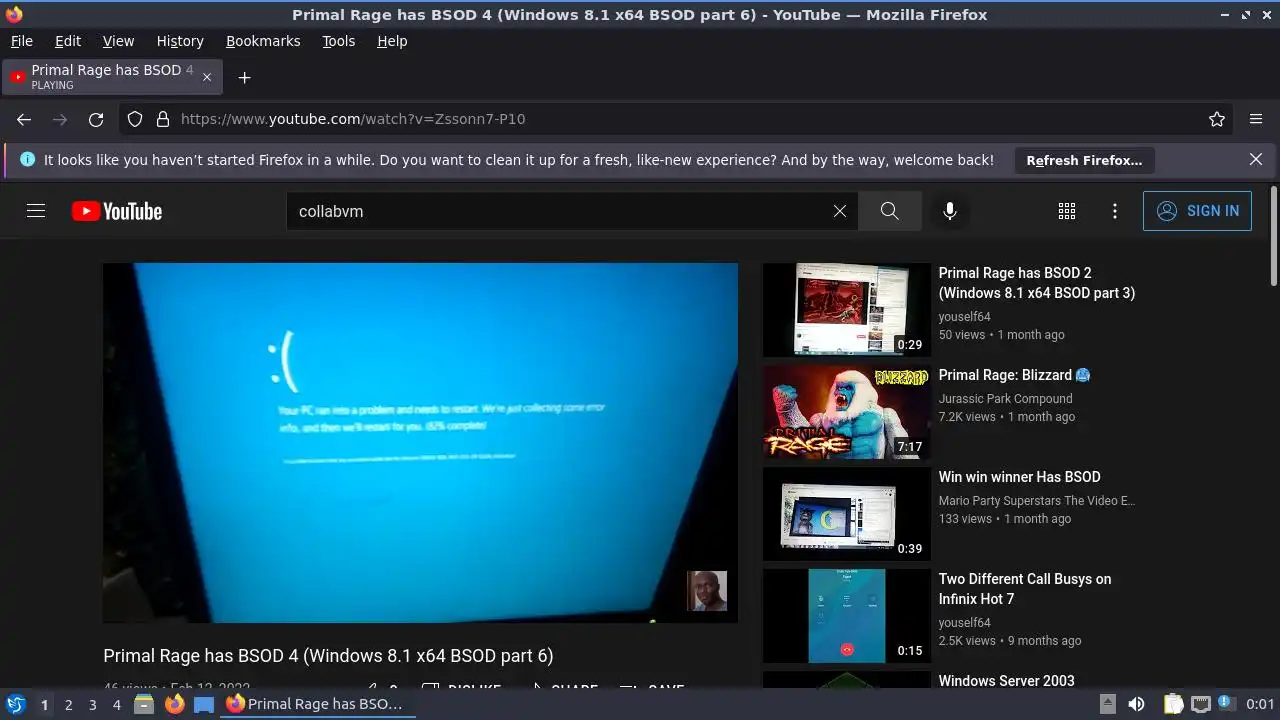Screen dimensions: 1280x720
Task: Click the SIGN IN button
Action: pyautogui.click(x=1197, y=211)
